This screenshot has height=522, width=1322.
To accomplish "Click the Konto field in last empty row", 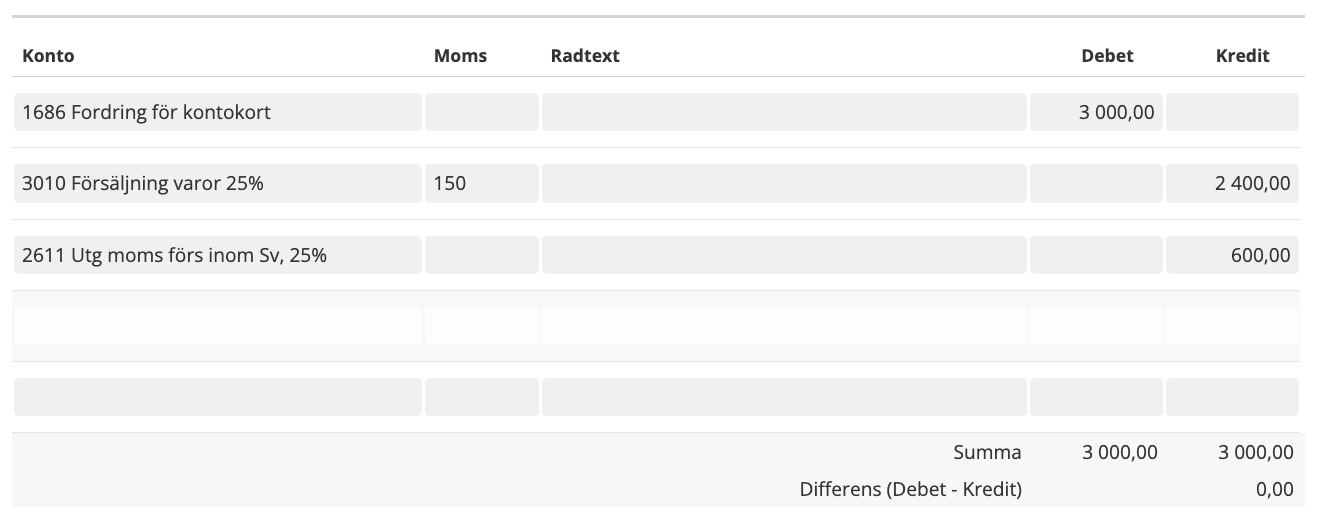I will [x=218, y=397].
